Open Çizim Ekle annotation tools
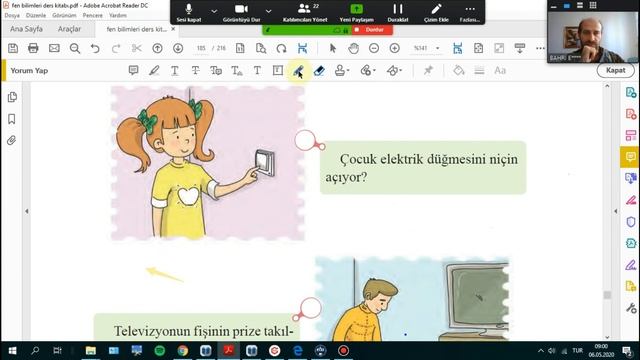Viewport: 640px width, 360px height. tap(436, 13)
